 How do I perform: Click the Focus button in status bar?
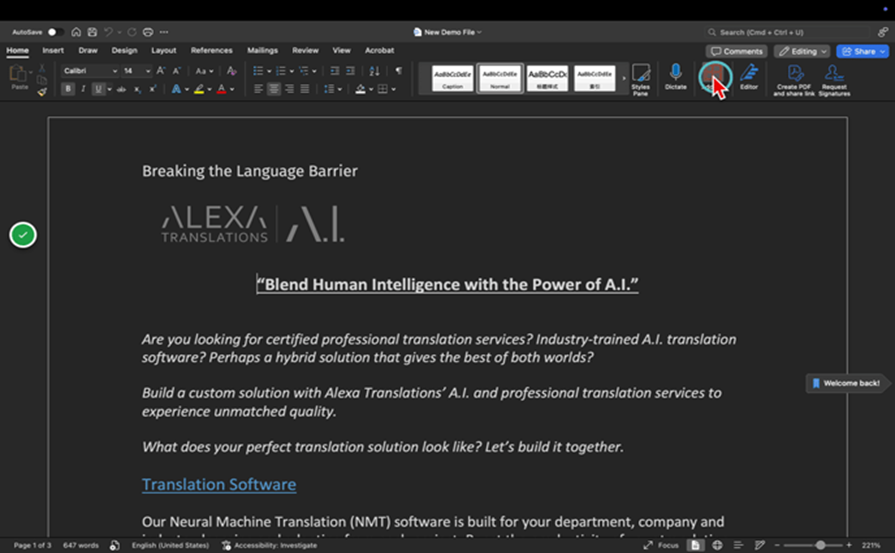pyautogui.click(x=661, y=545)
